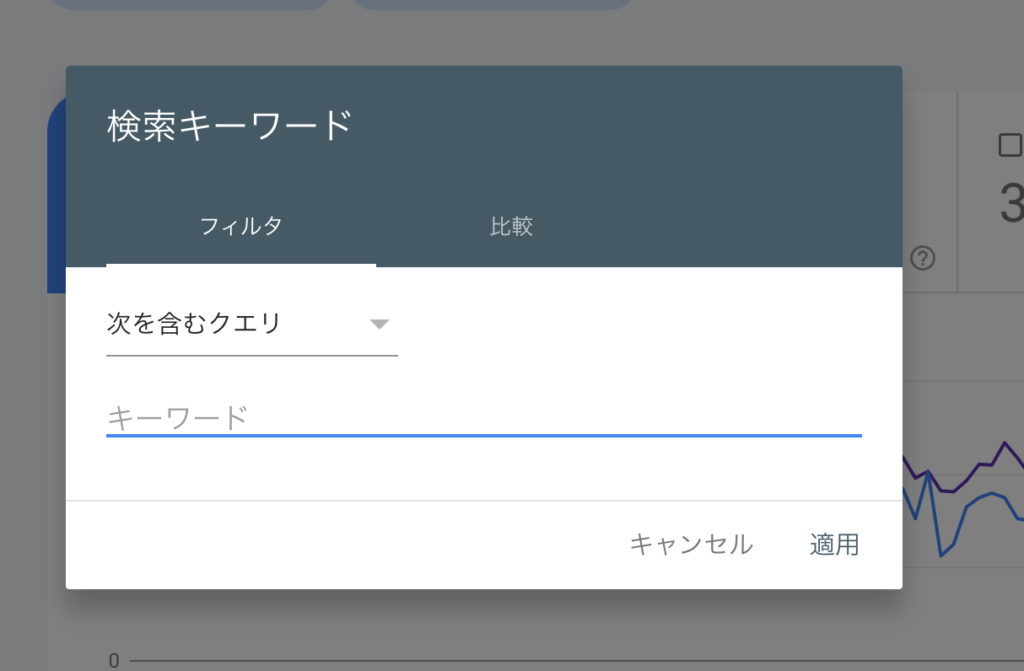Click the question mark help icon

click(x=923, y=258)
